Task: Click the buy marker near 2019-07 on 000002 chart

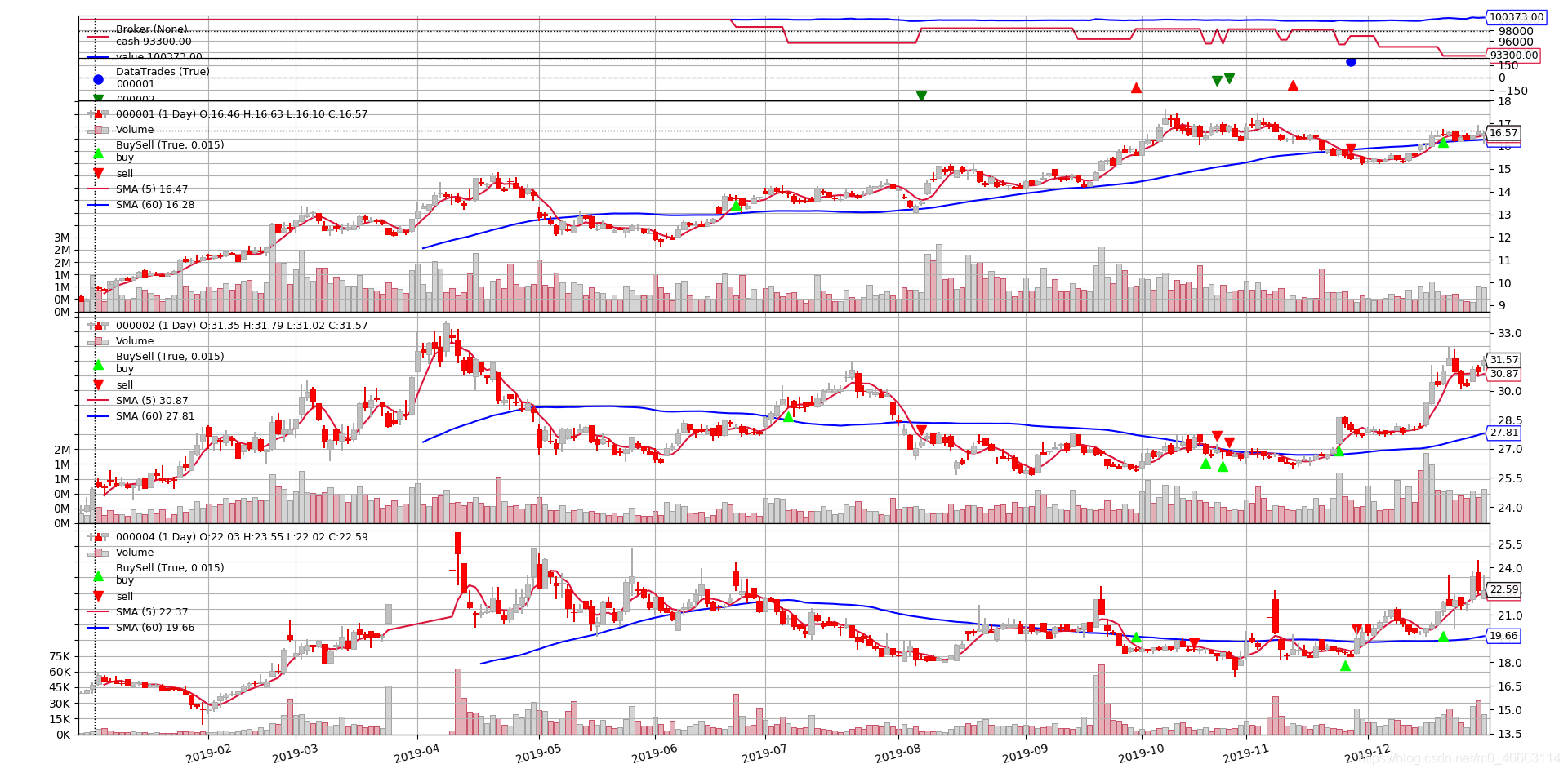Action: coord(788,416)
